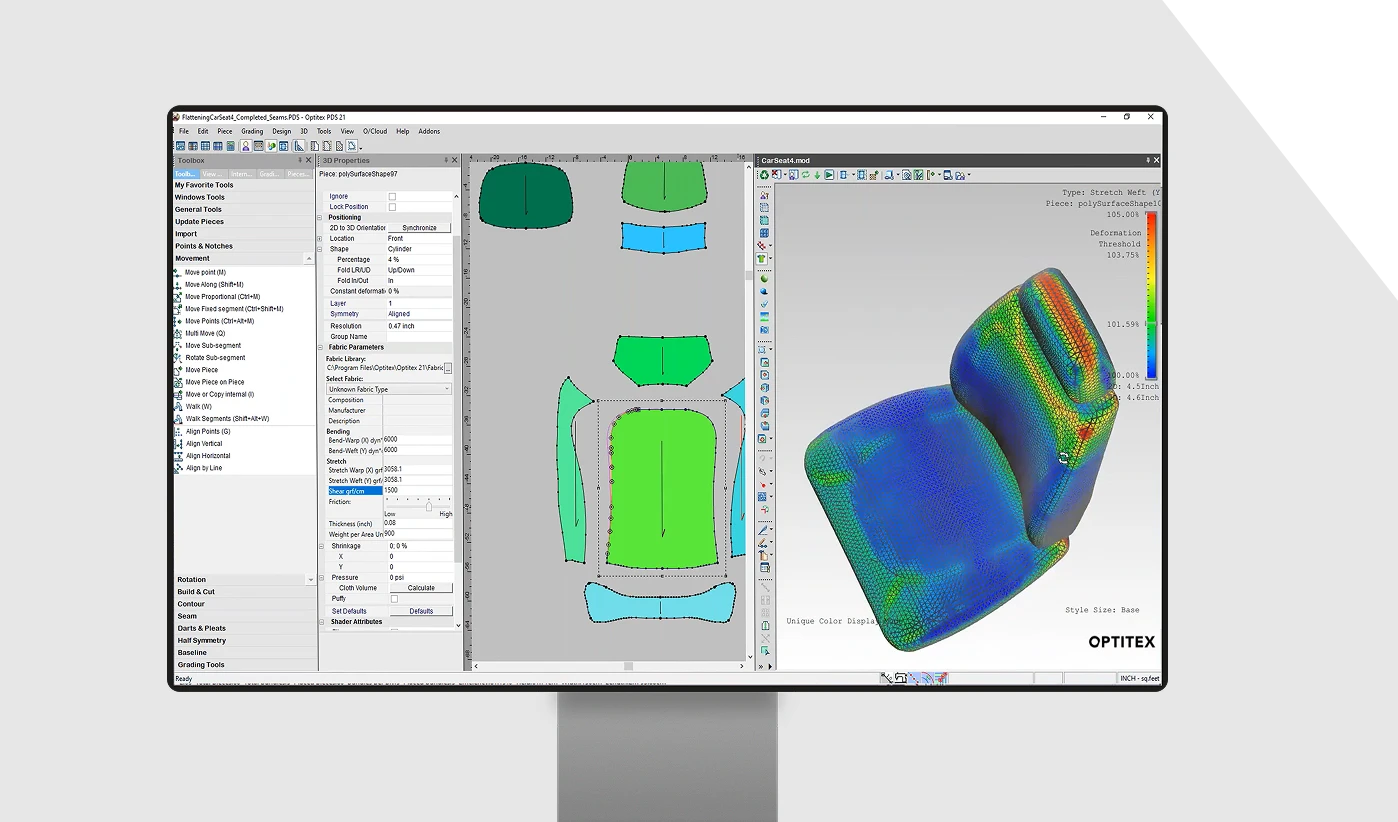The image size is (1398, 822).
Task: Click the green recycle icon in 3D toolbar
Action: click(x=765, y=175)
